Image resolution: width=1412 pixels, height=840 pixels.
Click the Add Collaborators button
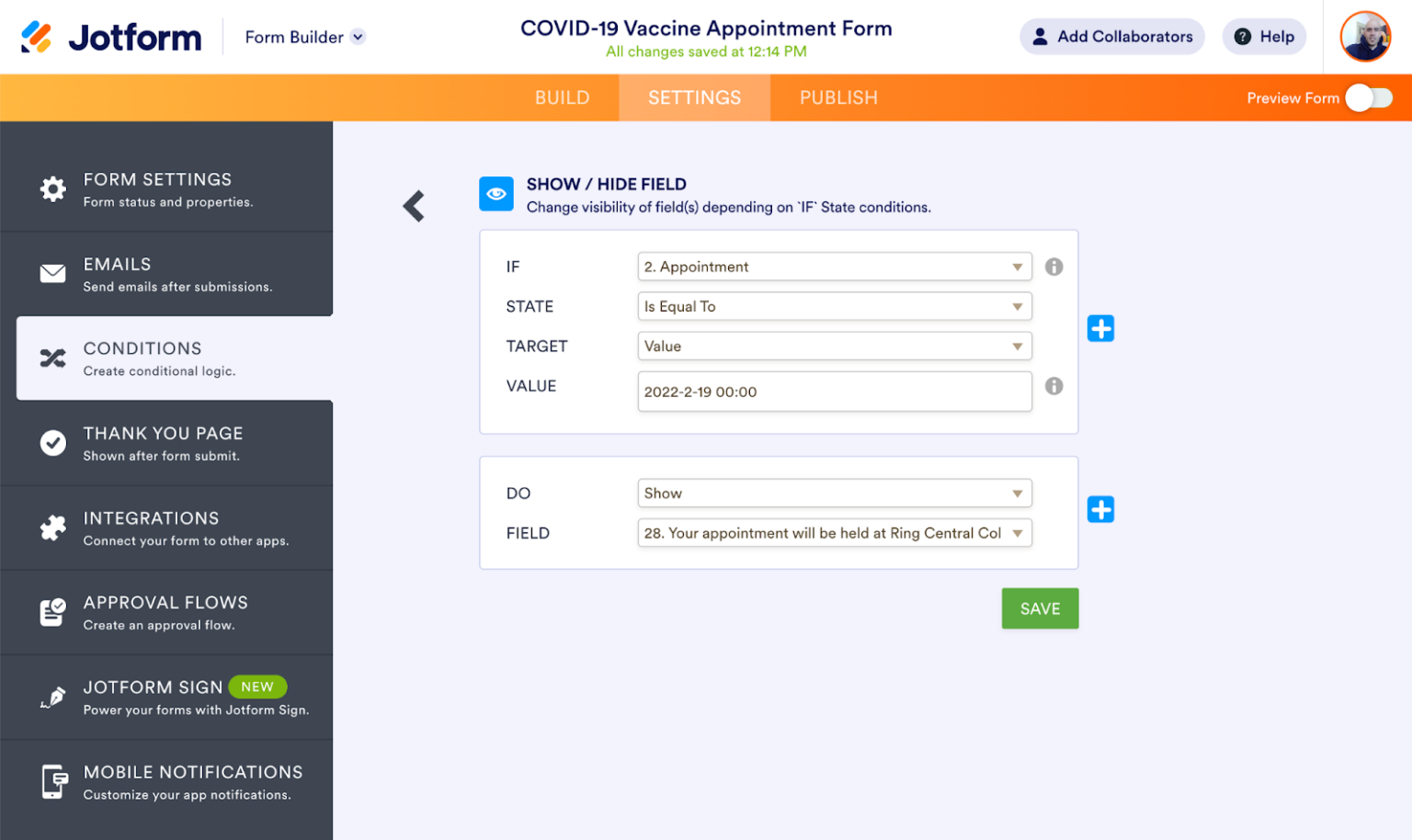click(1111, 37)
